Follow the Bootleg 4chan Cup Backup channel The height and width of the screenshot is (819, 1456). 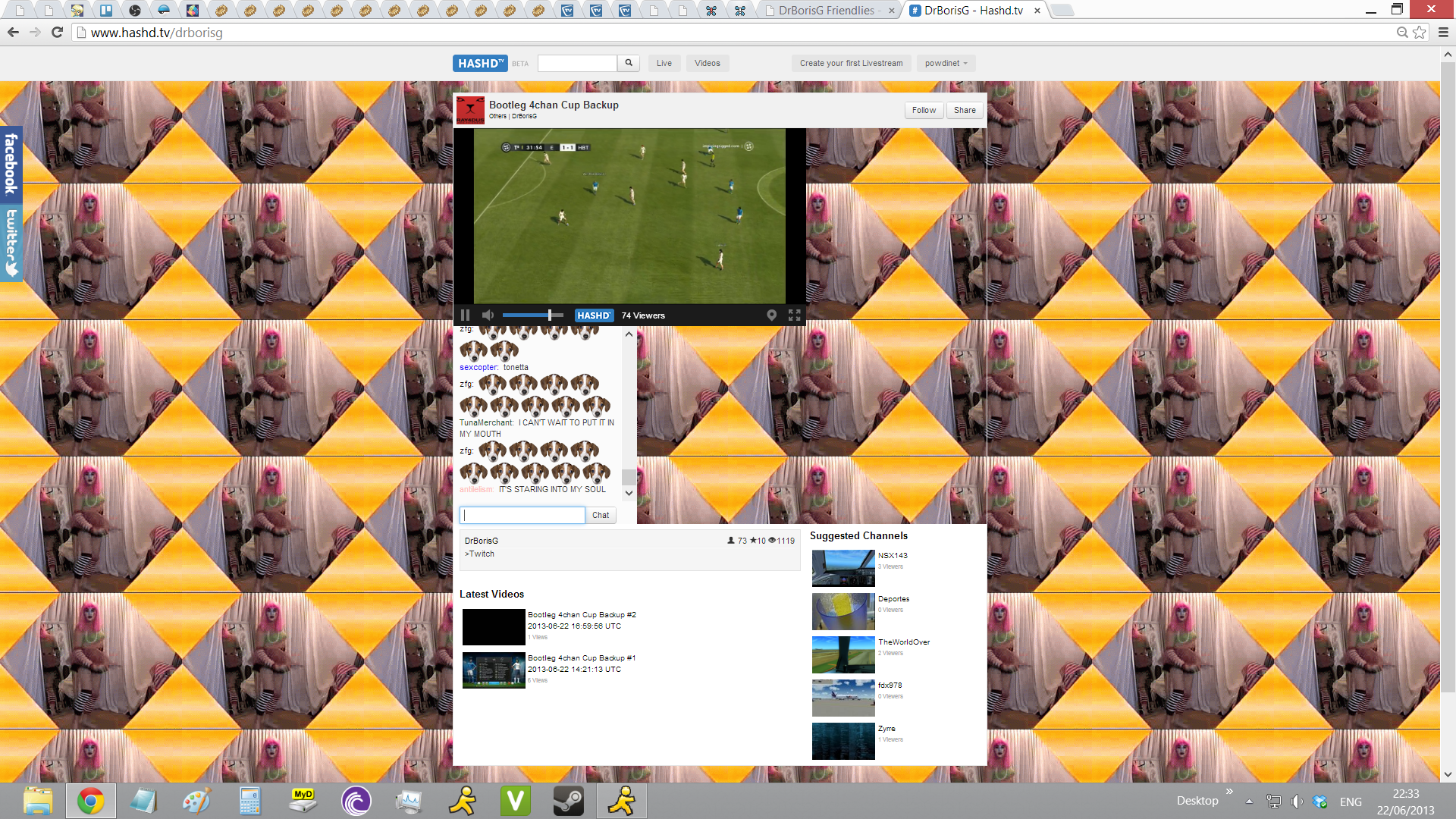pos(924,110)
